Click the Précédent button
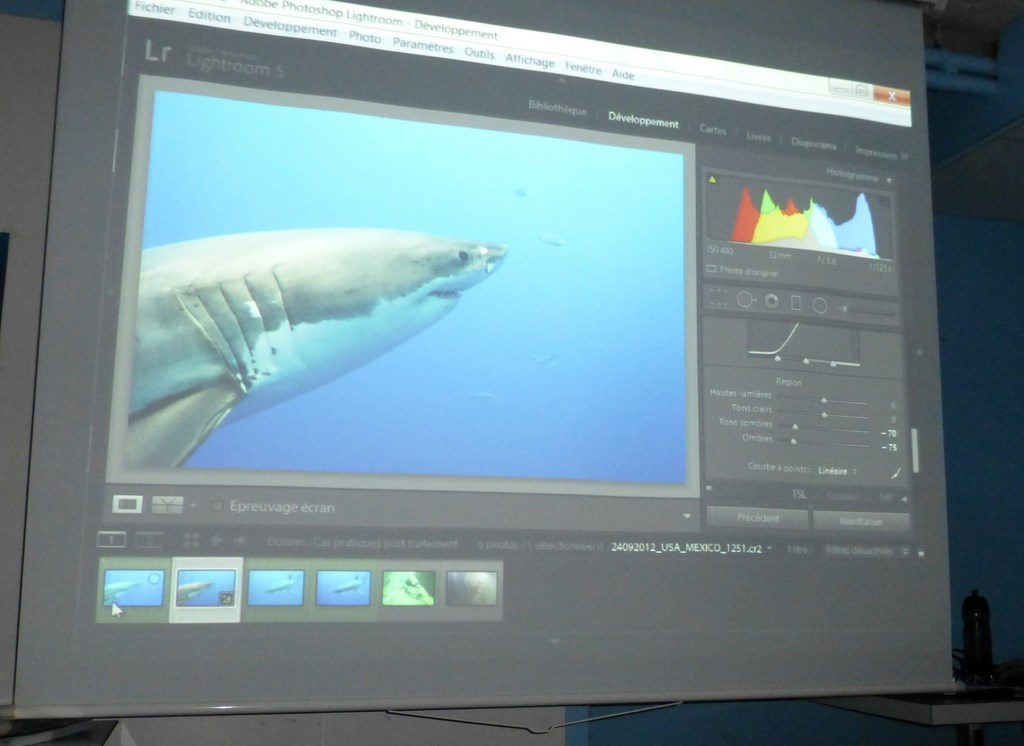Image resolution: width=1024 pixels, height=746 pixels. 757,518
